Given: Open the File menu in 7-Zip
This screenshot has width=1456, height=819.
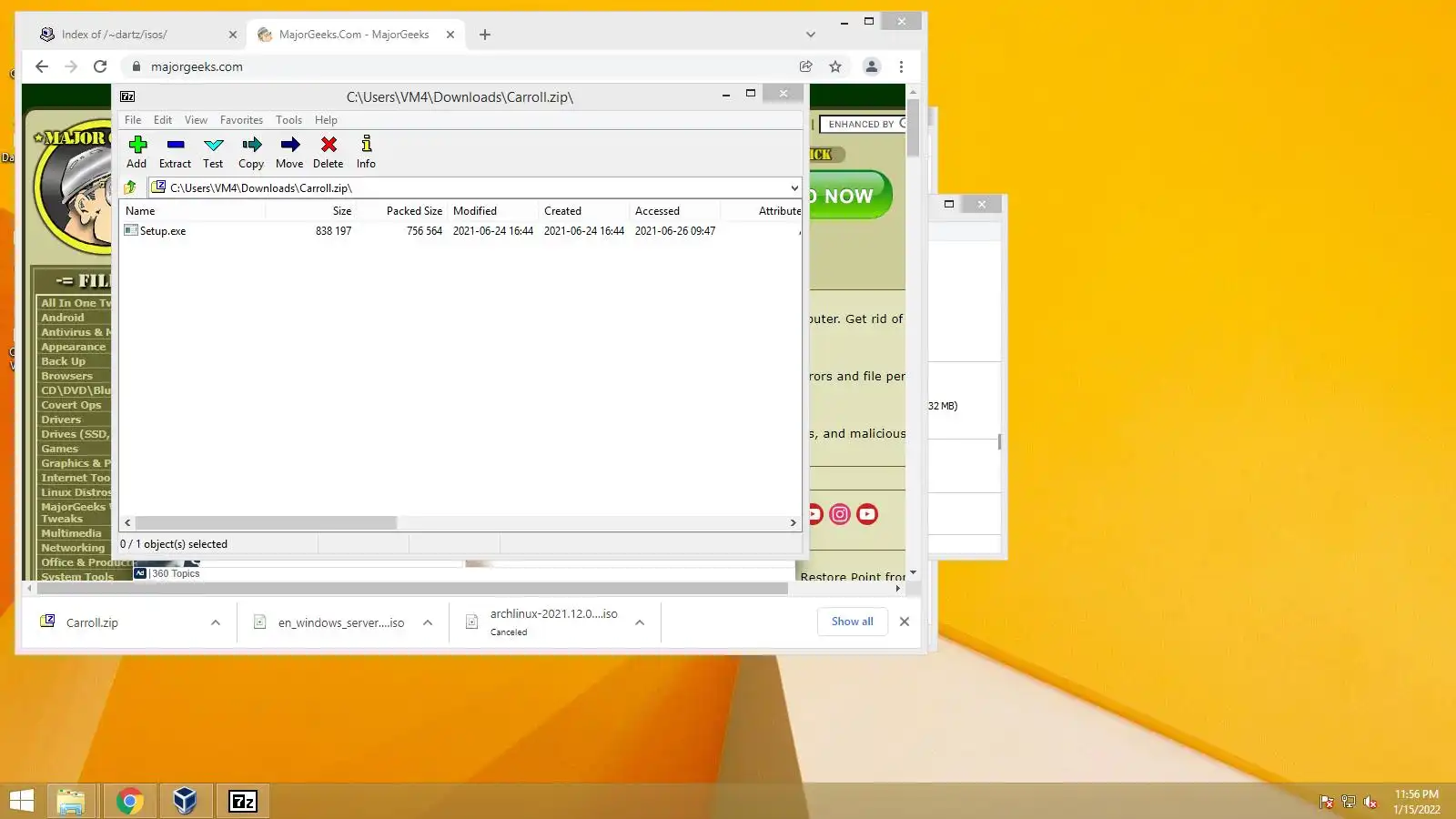Looking at the screenshot, I should (x=133, y=120).
